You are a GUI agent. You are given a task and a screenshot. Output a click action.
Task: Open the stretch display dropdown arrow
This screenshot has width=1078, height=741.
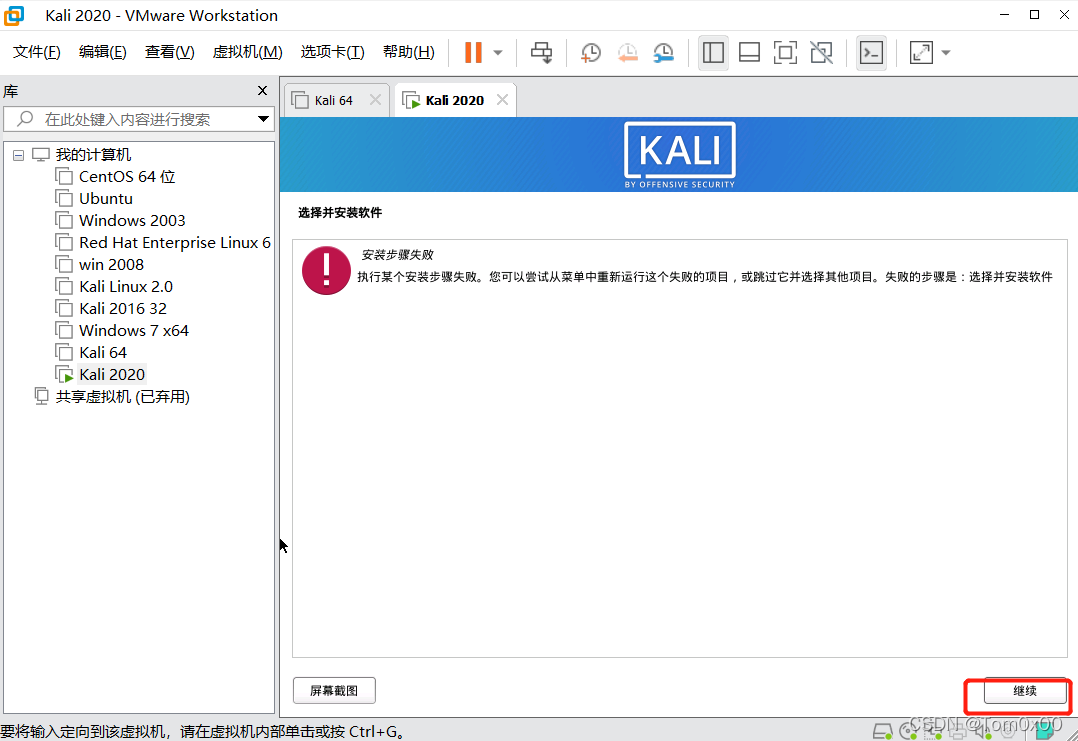[x=946, y=52]
